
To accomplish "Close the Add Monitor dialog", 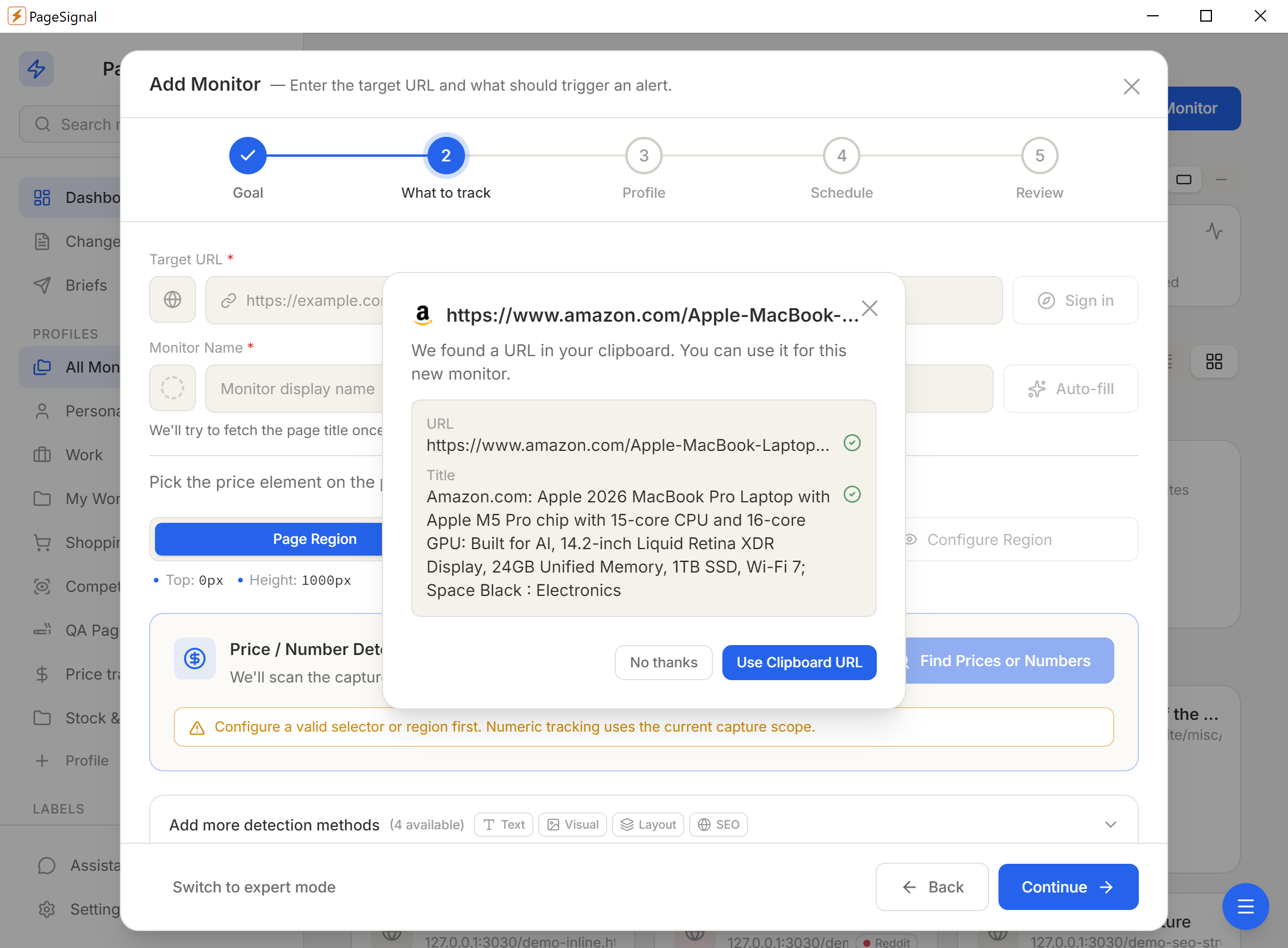I will (1131, 87).
